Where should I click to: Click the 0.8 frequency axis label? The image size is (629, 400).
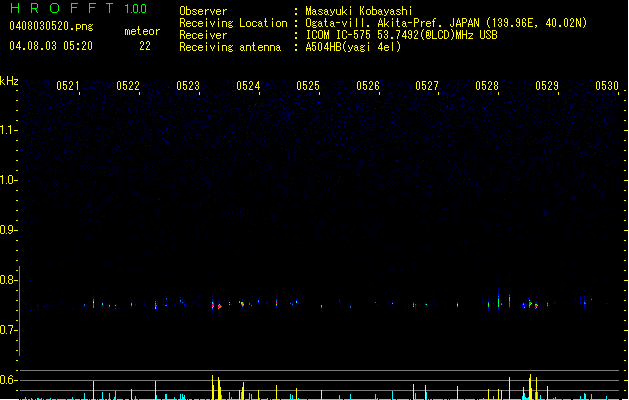(x=7, y=280)
